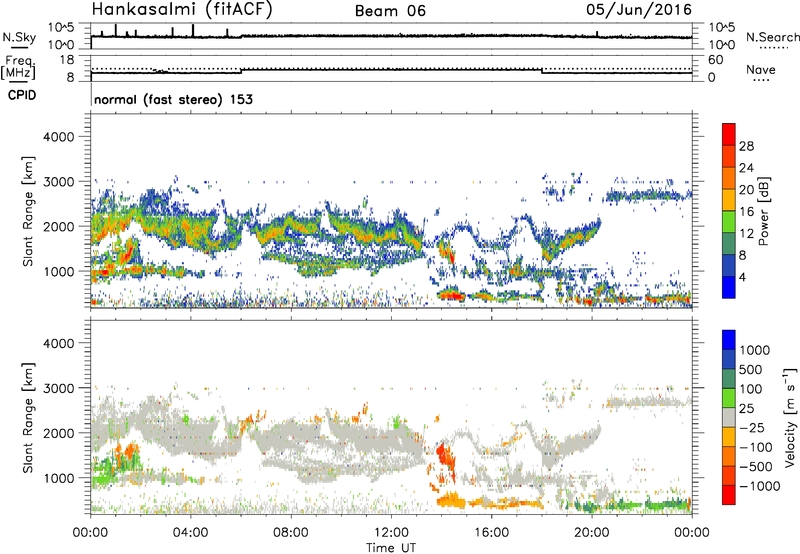
Task: Click the gray segment of velocity colorbar
Action: pyautogui.click(x=729, y=418)
